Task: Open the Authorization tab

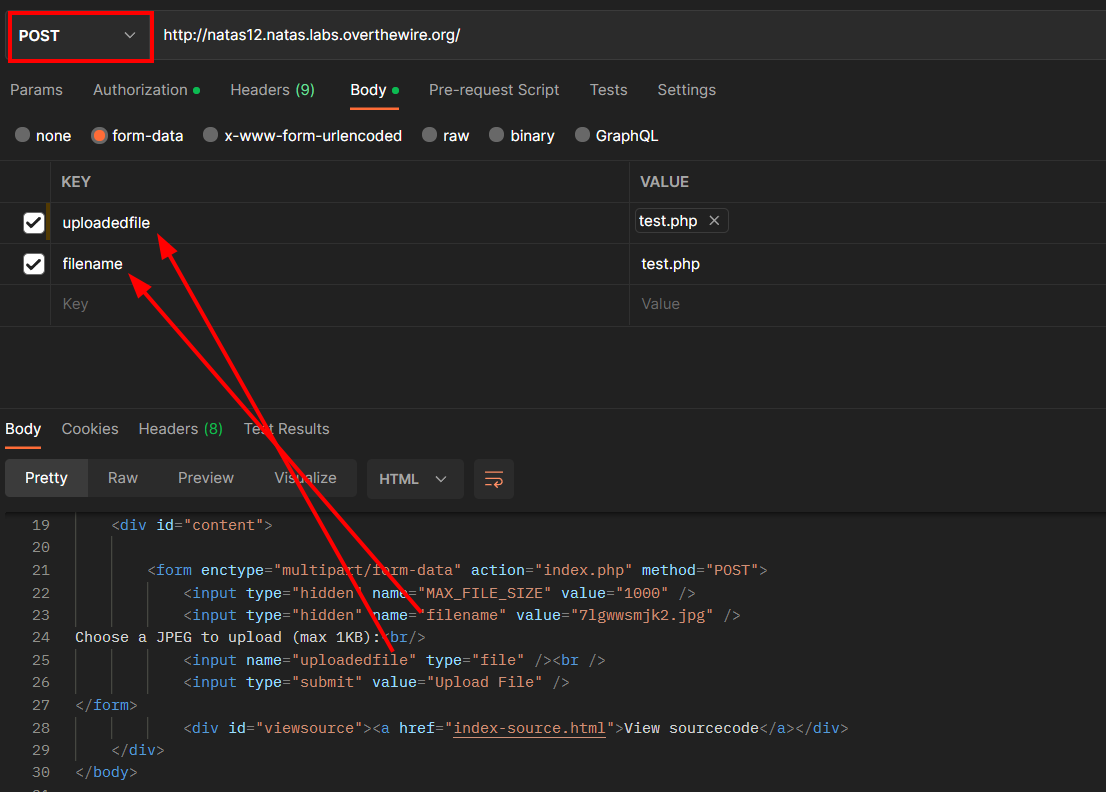Action: [x=141, y=90]
